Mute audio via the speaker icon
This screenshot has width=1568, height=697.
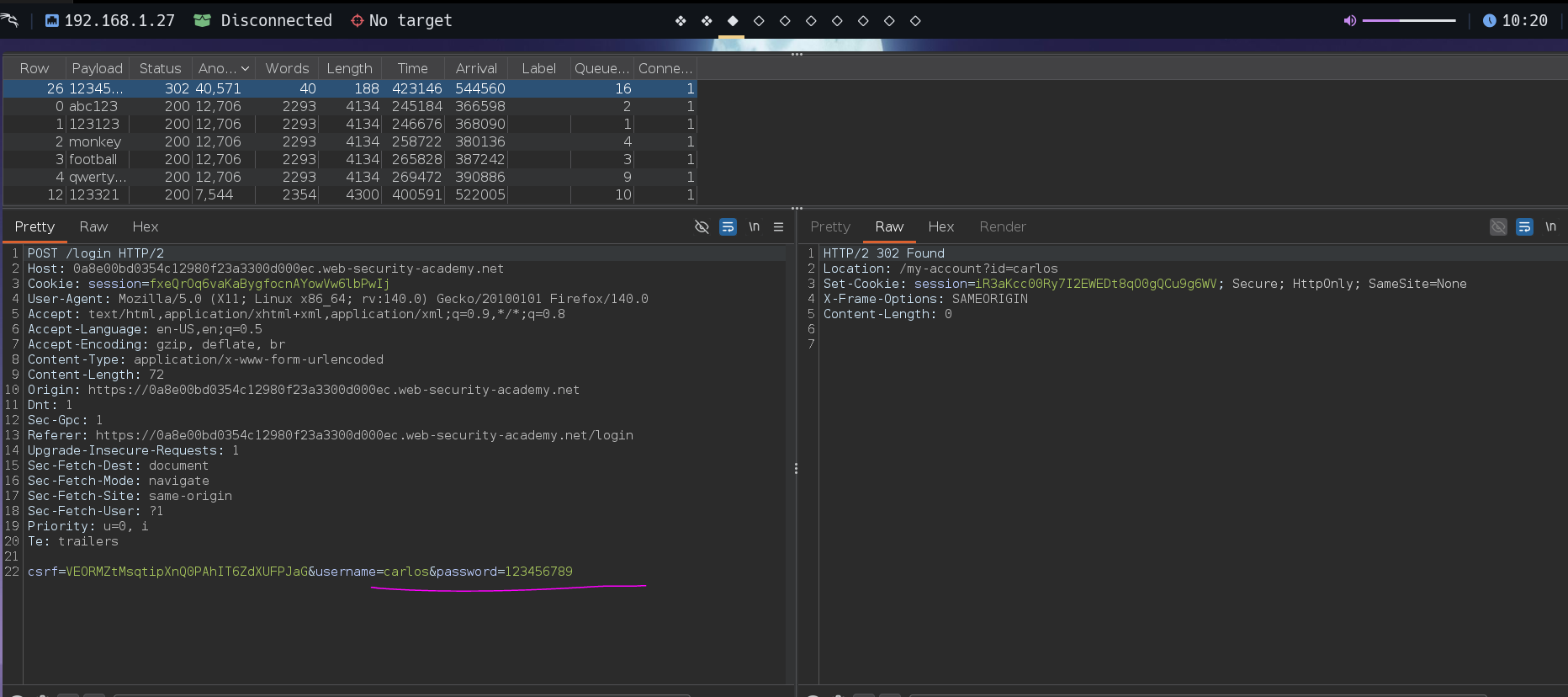click(1350, 20)
